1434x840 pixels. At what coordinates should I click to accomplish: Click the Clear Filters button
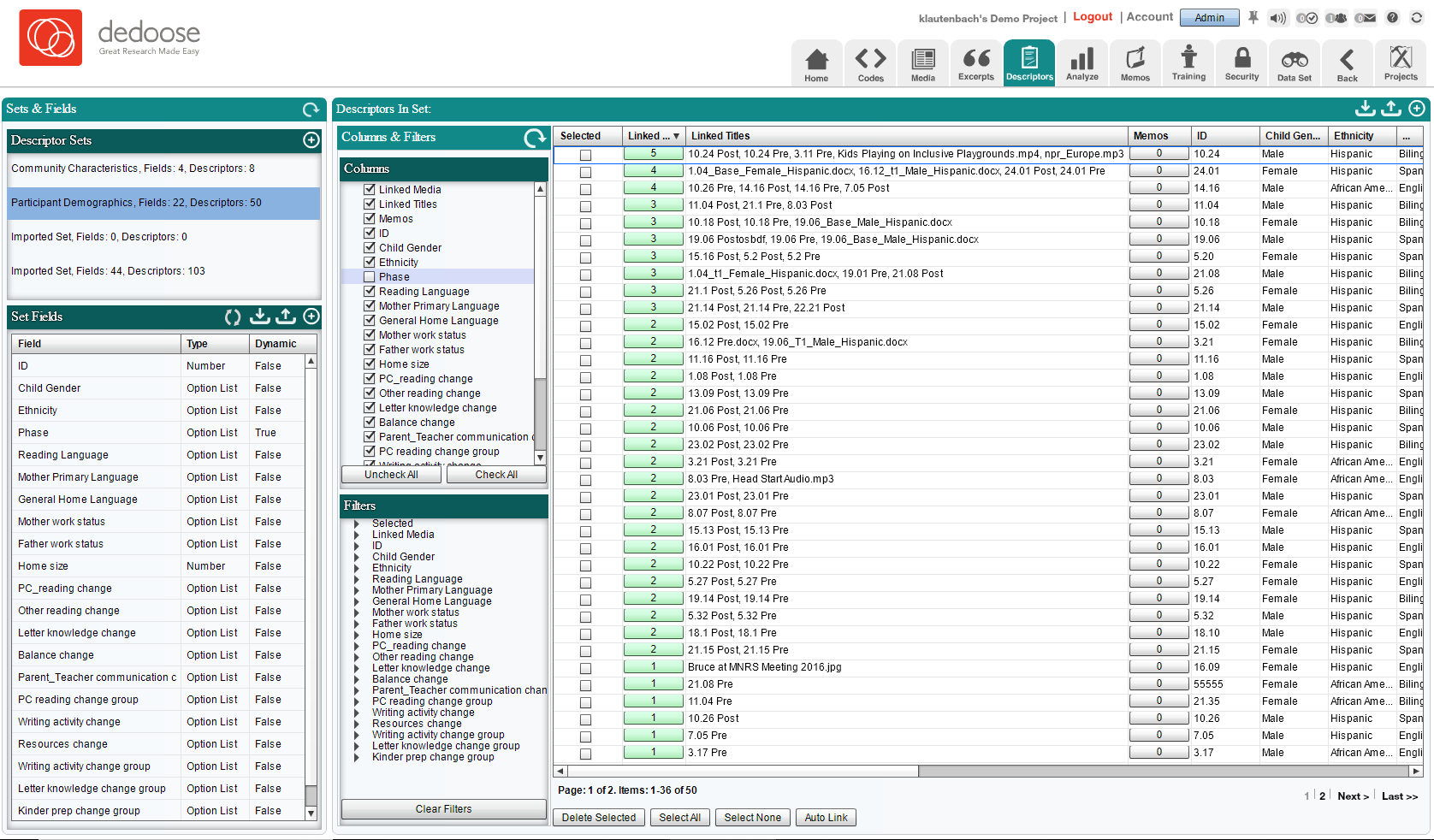coord(443,809)
